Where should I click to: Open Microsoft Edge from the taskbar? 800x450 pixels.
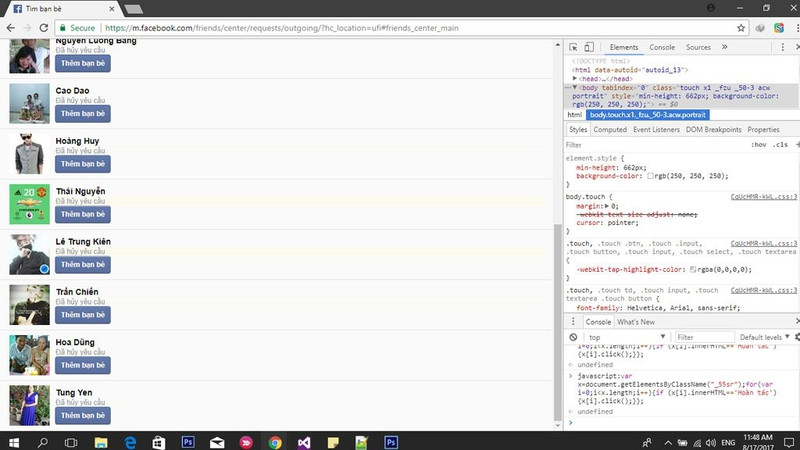pos(130,441)
